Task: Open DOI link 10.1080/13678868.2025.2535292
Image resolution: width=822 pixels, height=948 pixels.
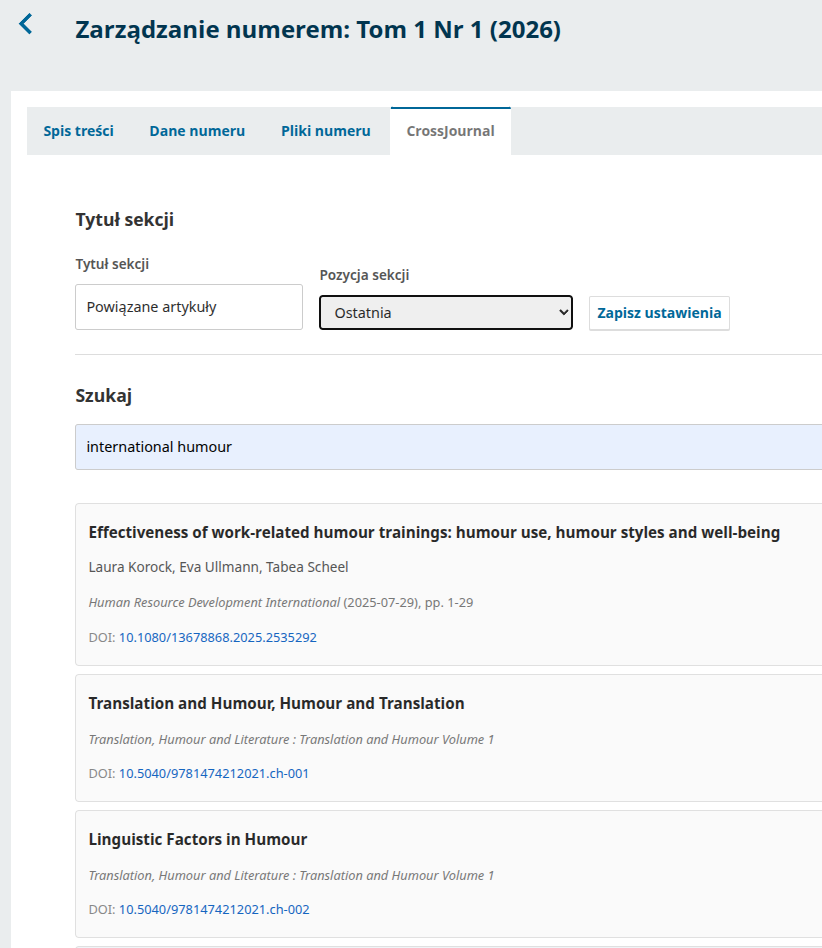Action: pos(218,637)
